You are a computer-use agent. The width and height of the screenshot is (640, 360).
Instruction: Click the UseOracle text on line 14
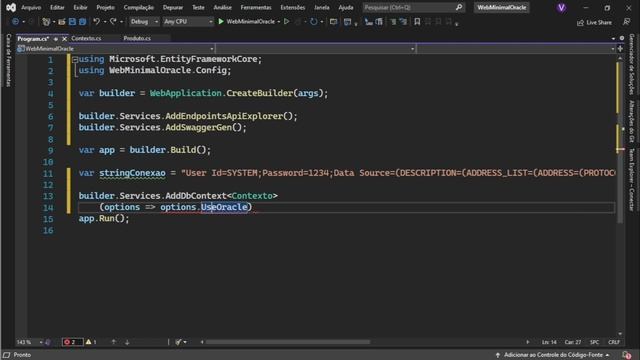[x=224, y=207]
